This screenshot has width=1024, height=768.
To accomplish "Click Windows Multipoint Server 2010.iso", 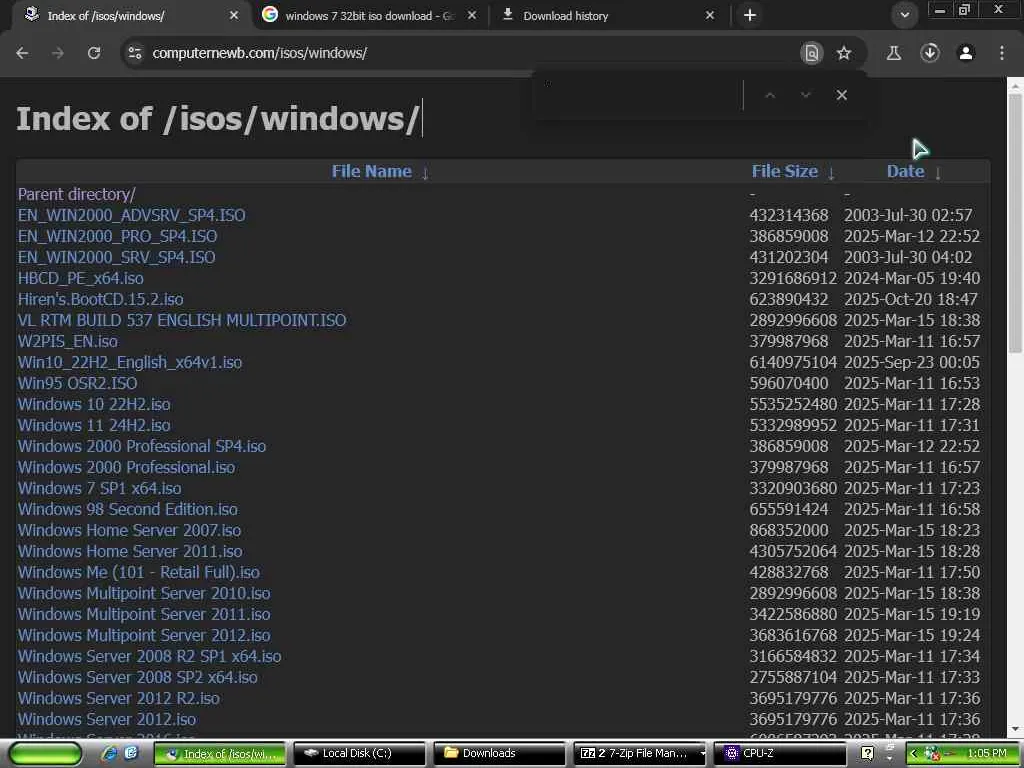I will pos(144,593).
